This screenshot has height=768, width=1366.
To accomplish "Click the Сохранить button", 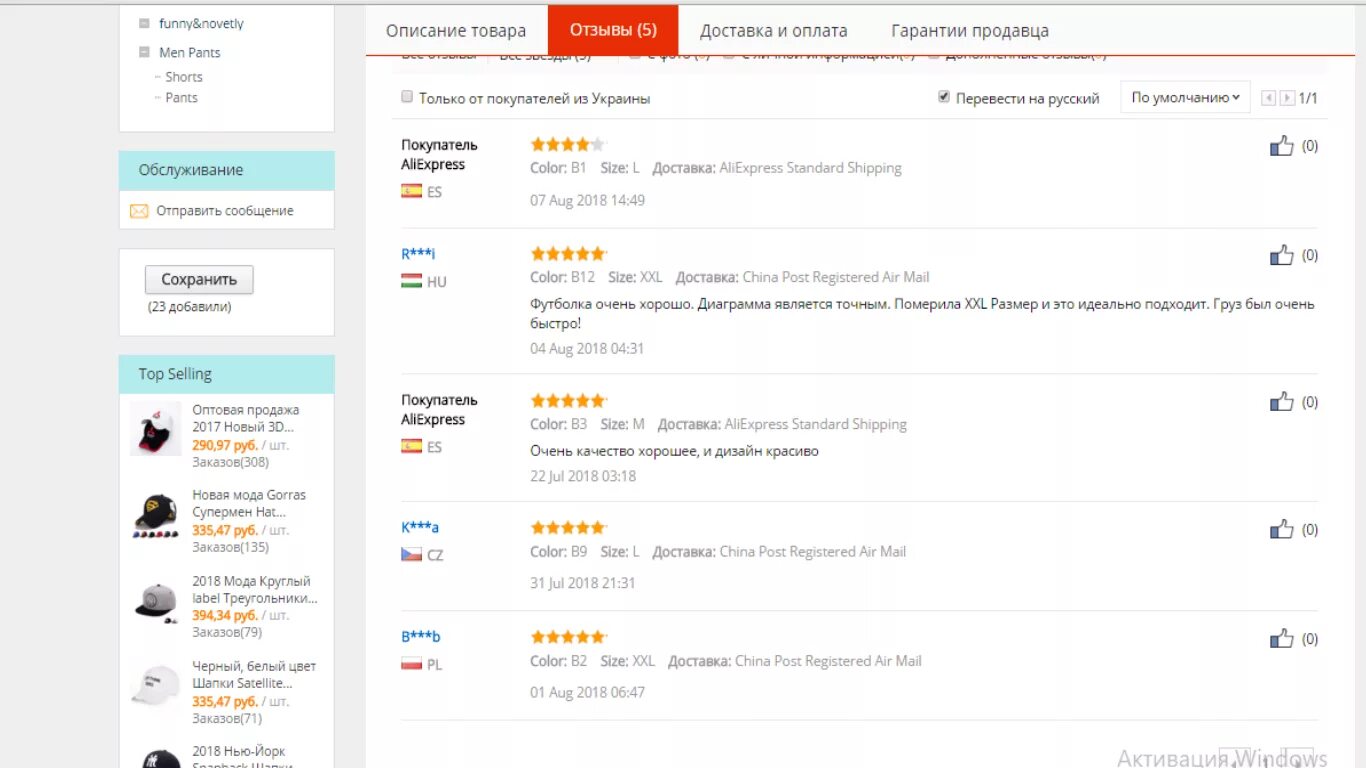I will click(199, 279).
